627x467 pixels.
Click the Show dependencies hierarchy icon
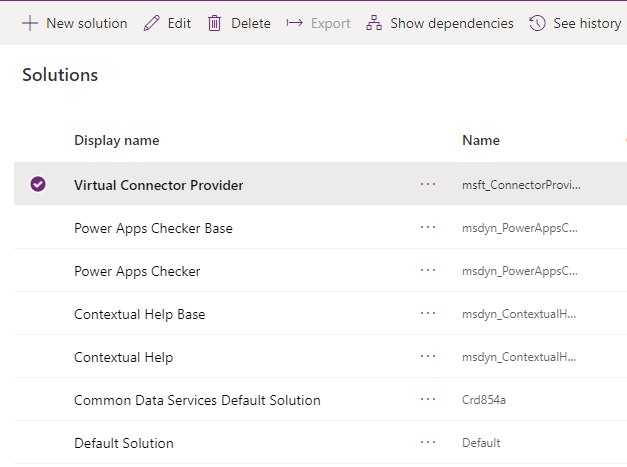[374, 23]
